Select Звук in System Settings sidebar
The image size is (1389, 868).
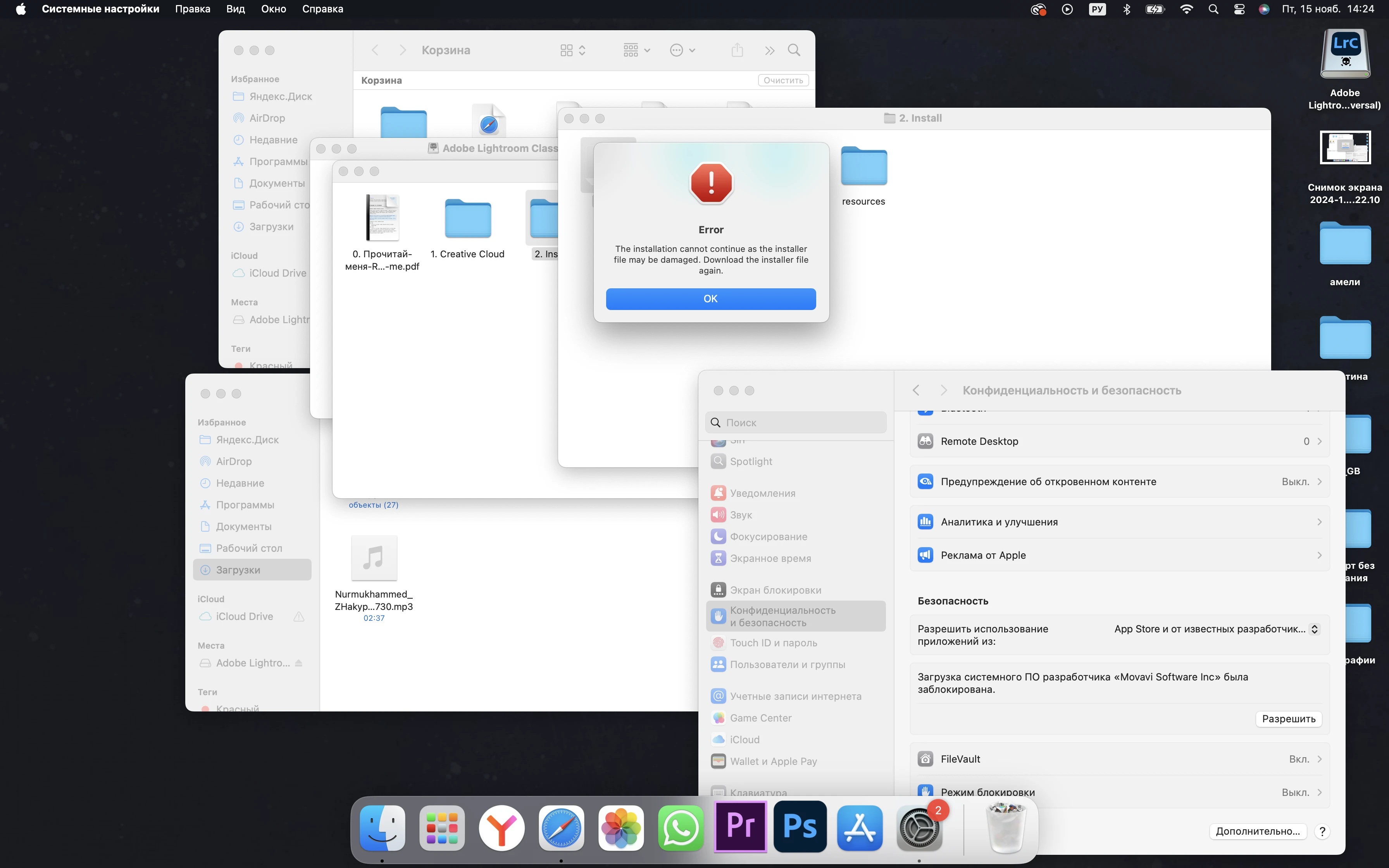tap(796, 515)
